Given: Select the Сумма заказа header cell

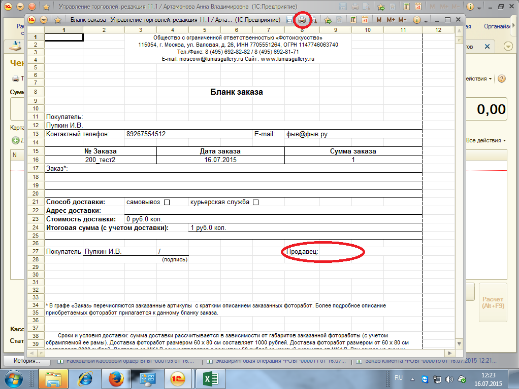Looking at the screenshot, I should click(x=353, y=151).
